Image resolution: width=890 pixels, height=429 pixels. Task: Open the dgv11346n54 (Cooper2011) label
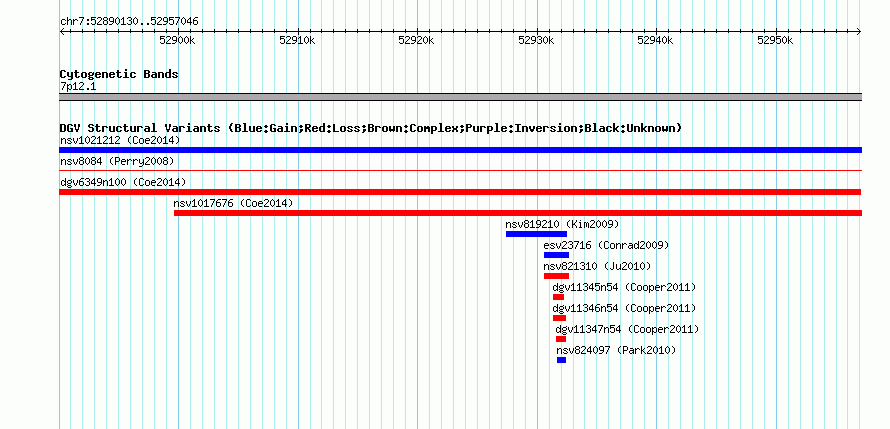click(x=624, y=308)
